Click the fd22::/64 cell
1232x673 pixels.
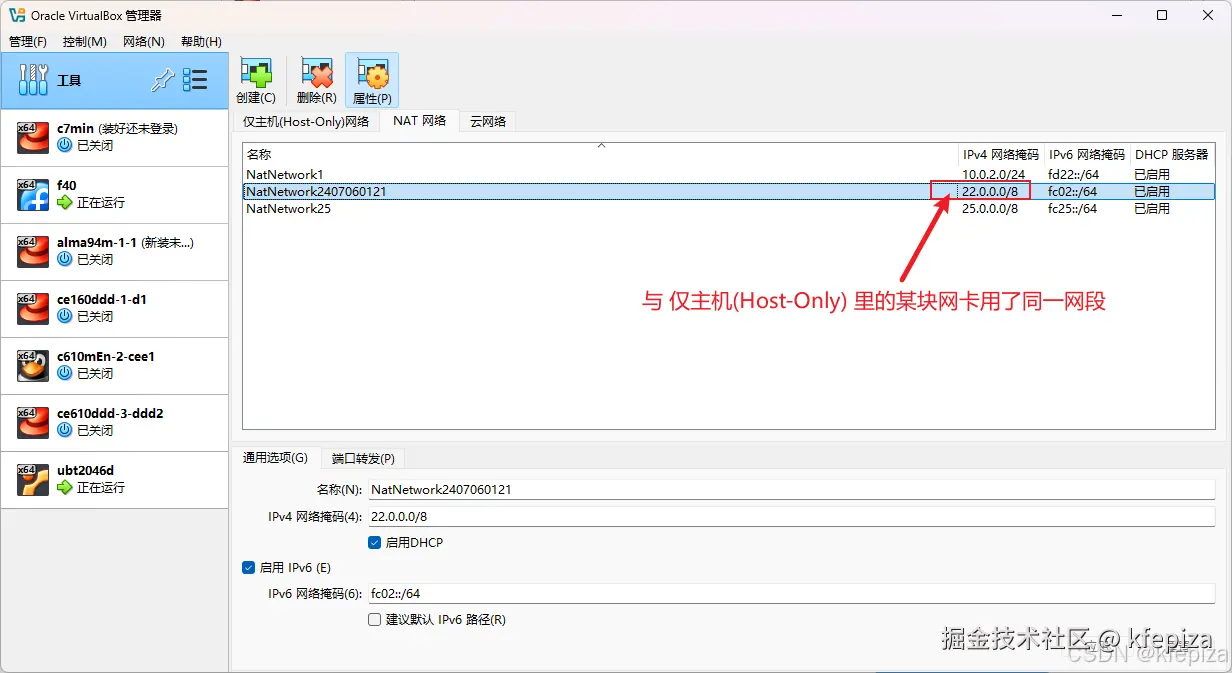coord(1073,174)
